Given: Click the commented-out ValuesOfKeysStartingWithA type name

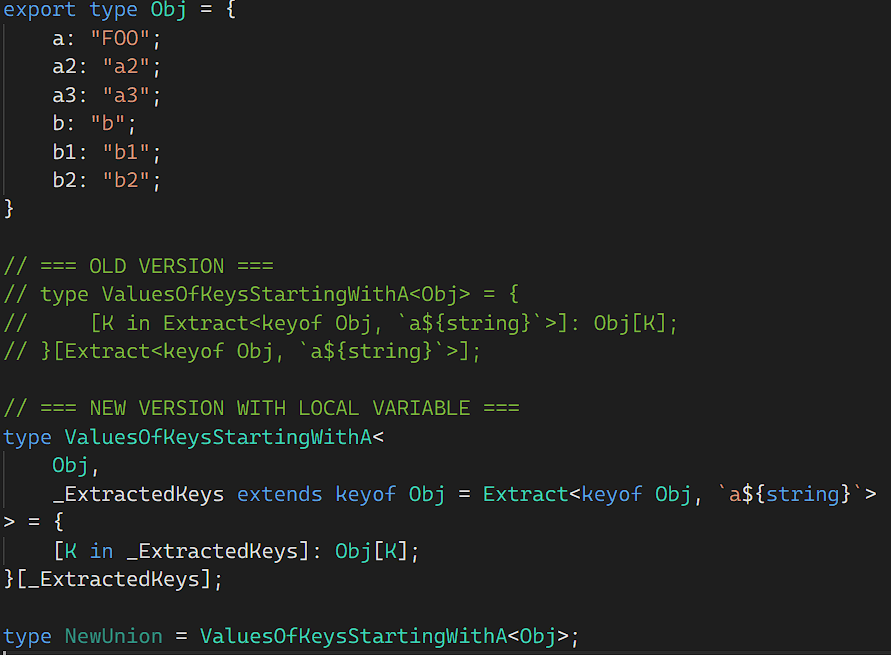Looking at the screenshot, I should 255,294.
